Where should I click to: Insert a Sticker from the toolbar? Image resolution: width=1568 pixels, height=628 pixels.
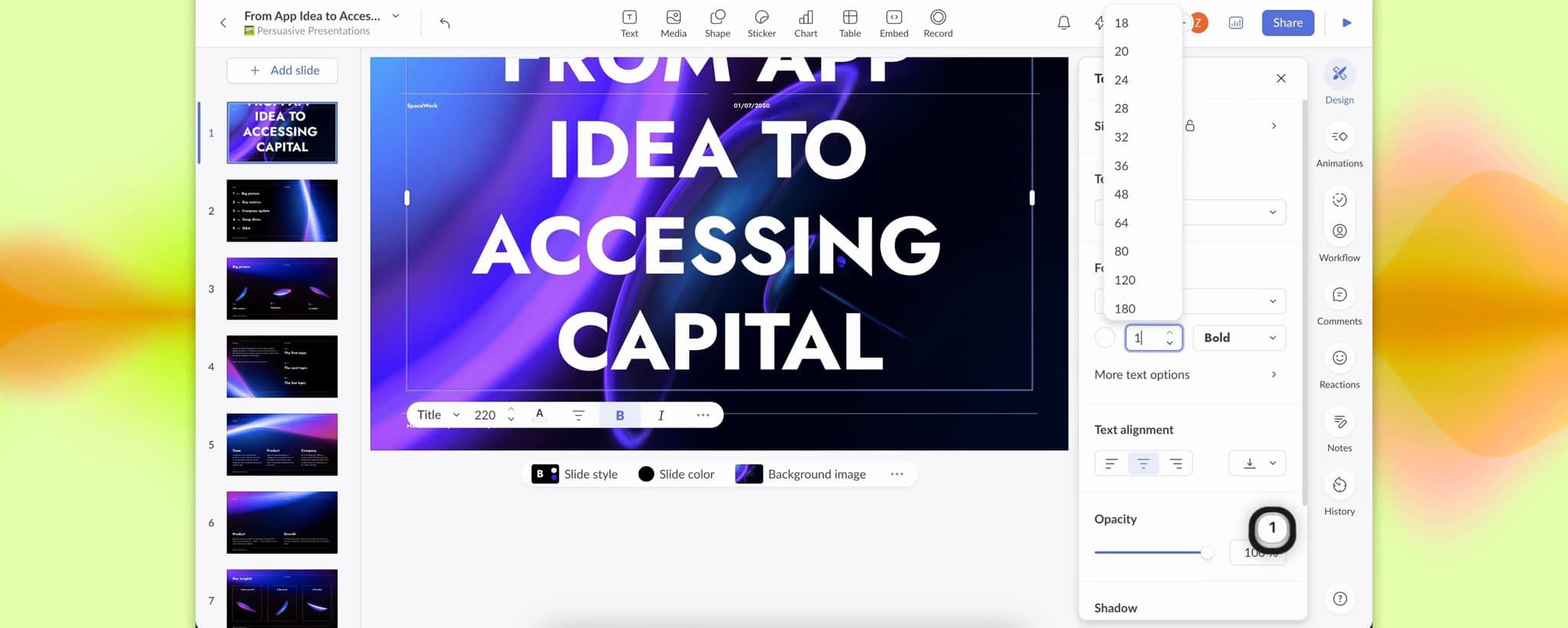click(x=761, y=23)
